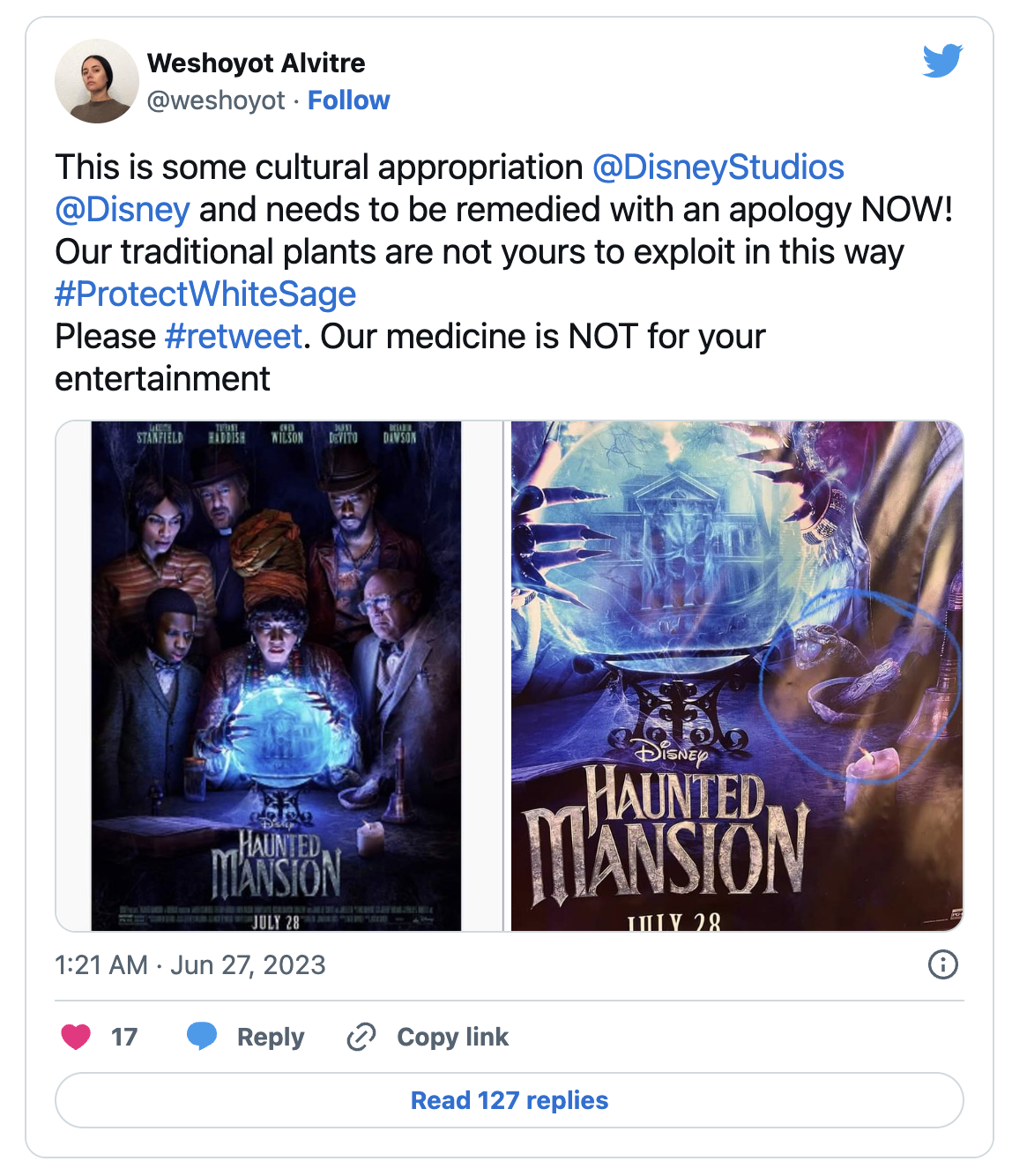Open the @Disney mention link
Viewport: 1012px width, 1176px height.
[123, 210]
